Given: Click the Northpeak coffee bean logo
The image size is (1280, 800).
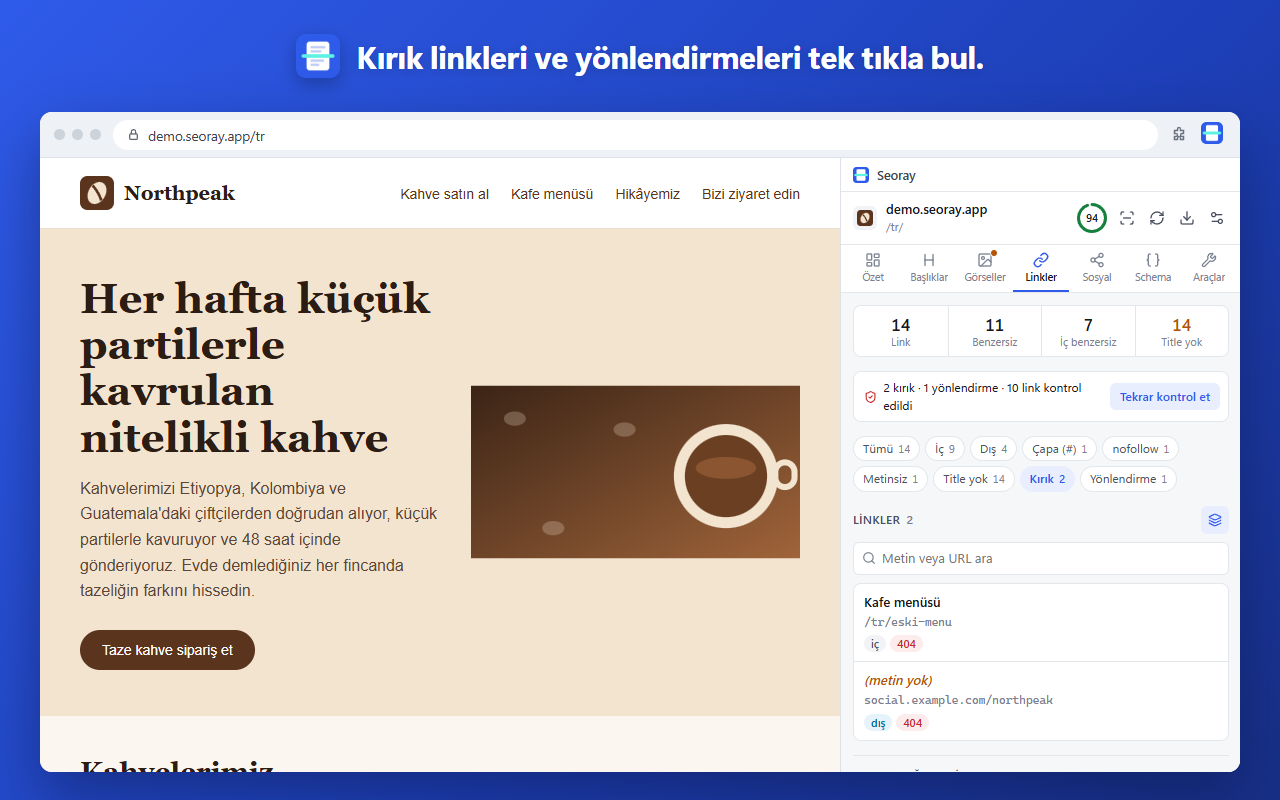Looking at the screenshot, I should tap(97, 193).
